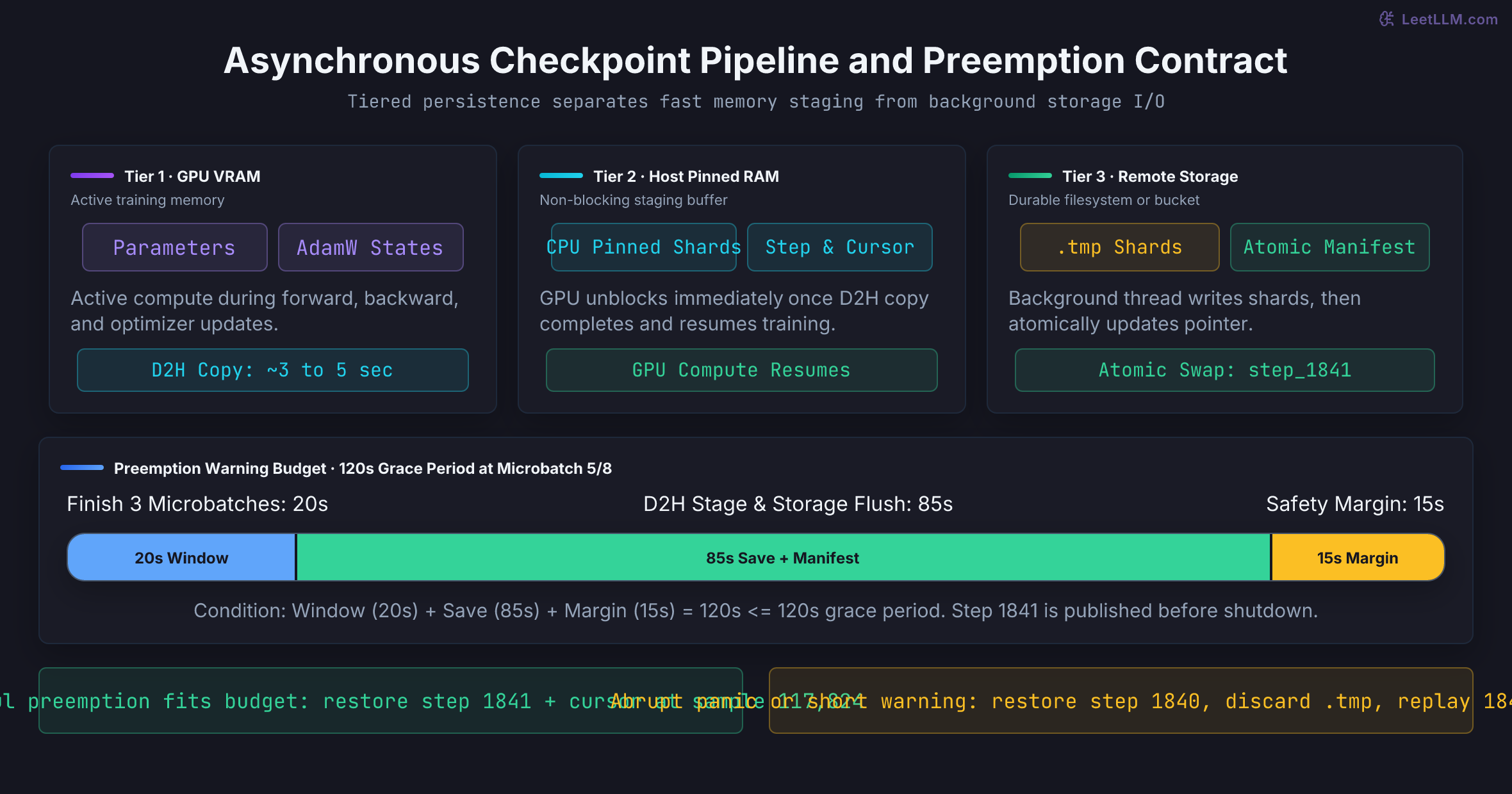Select the Step & Cursor chip

[x=840, y=247]
